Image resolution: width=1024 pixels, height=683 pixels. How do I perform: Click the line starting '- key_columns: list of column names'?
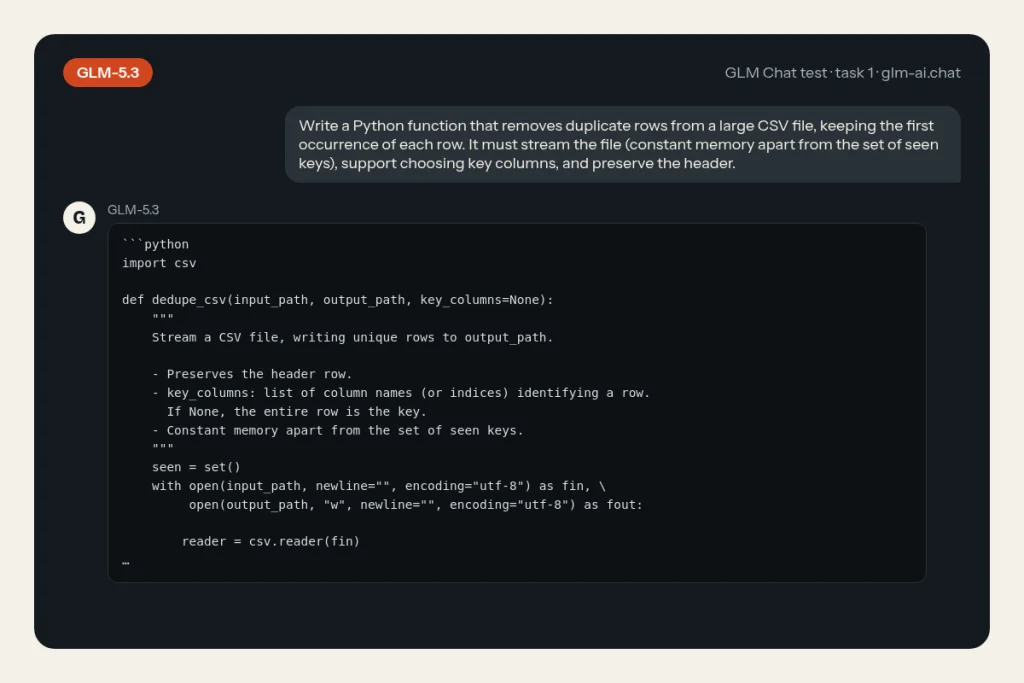pos(400,393)
